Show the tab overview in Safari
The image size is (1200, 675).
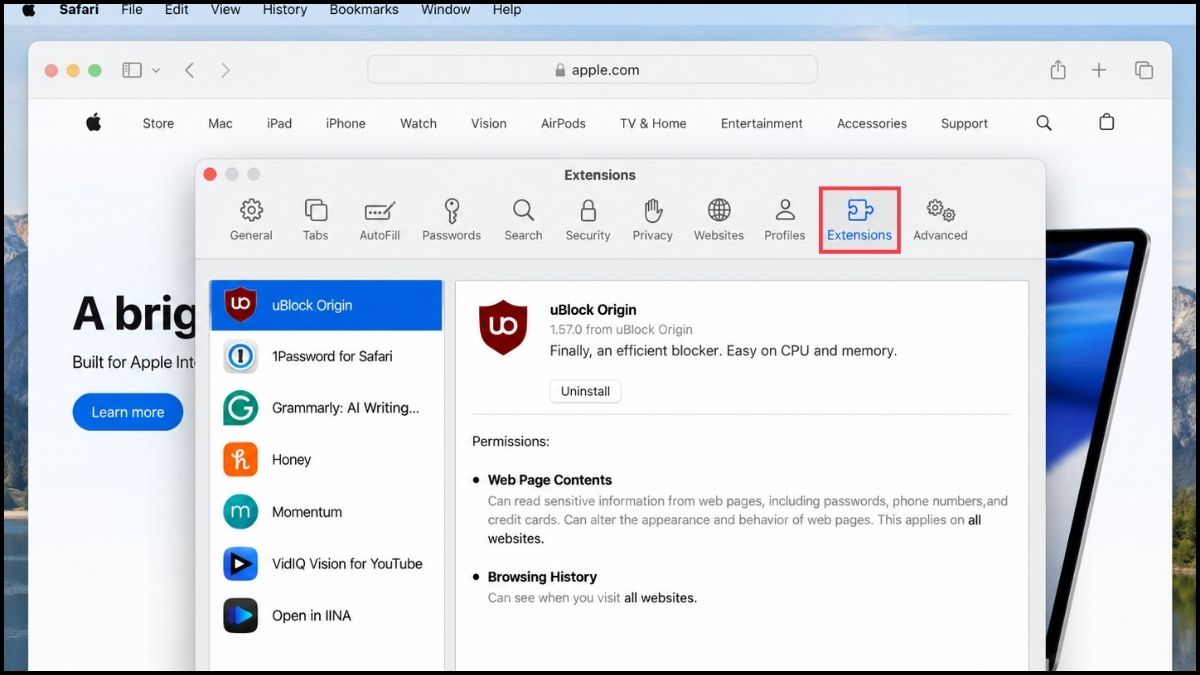[x=1144, y=70]
